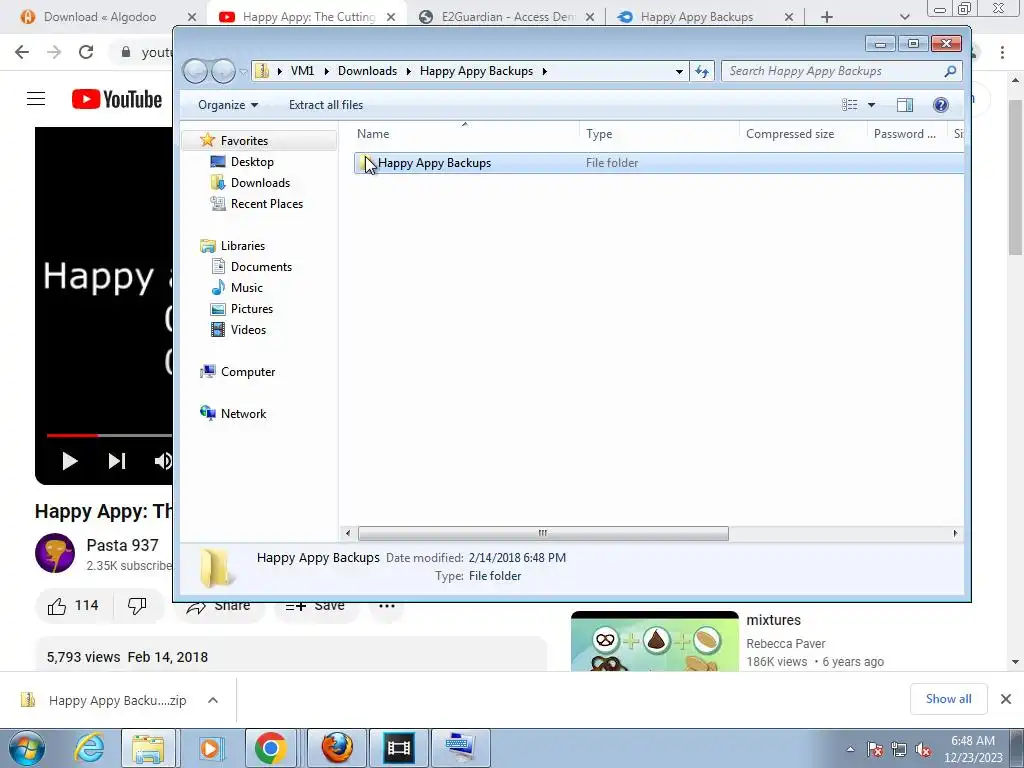
Task: Switch to E2Guardian - Access Denied tab
Action: [507, 17]
